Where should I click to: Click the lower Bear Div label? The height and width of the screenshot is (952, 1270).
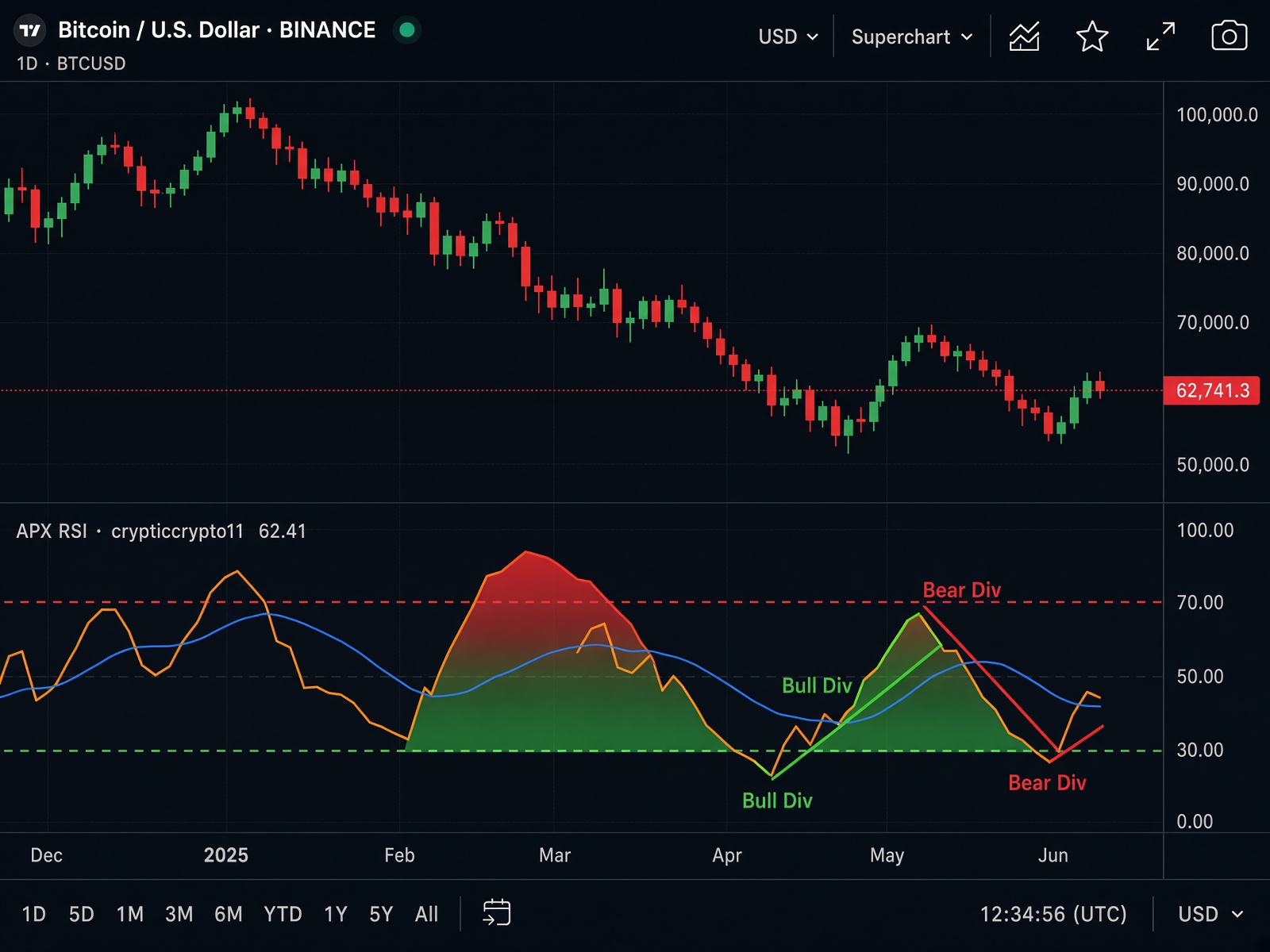[1047, 783]
